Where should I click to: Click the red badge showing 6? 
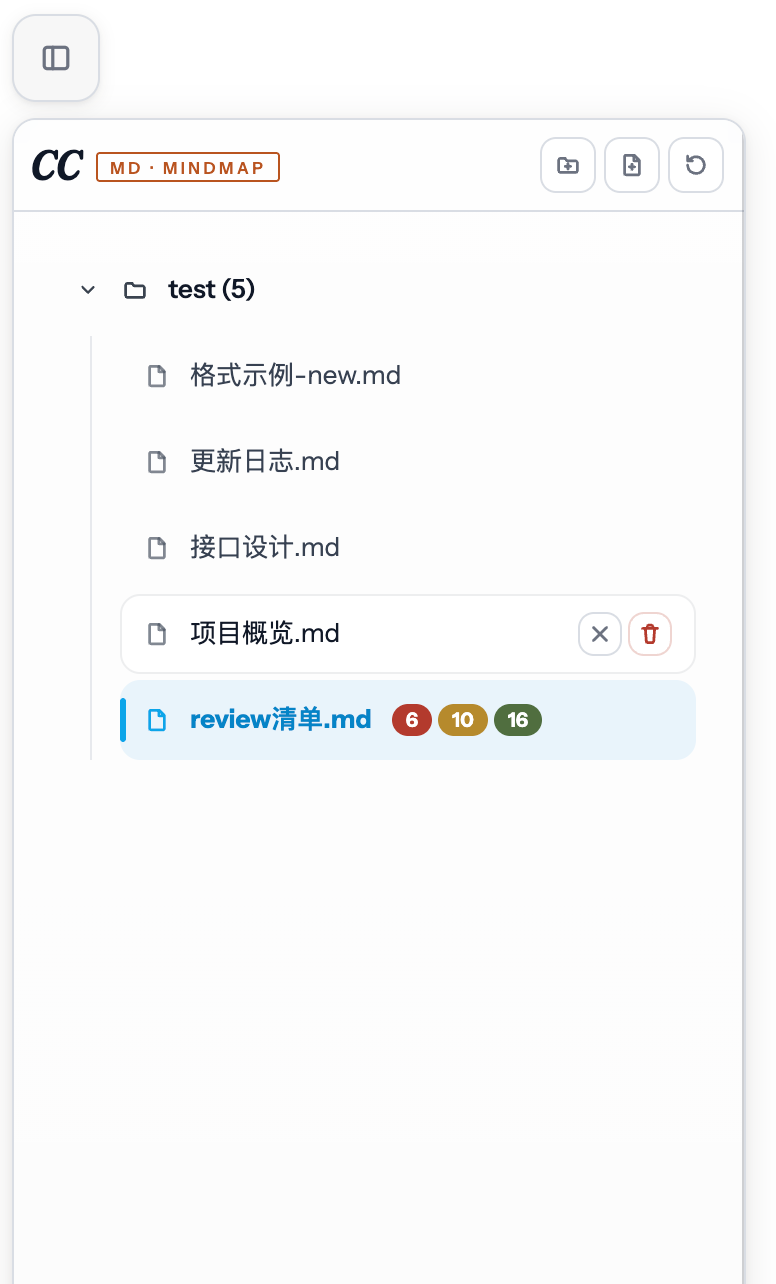(x=412, y=720)
